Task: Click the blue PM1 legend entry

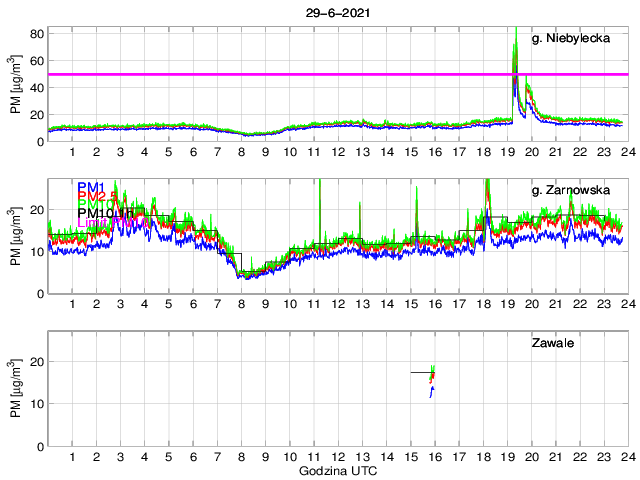Action: pos(91,187)
